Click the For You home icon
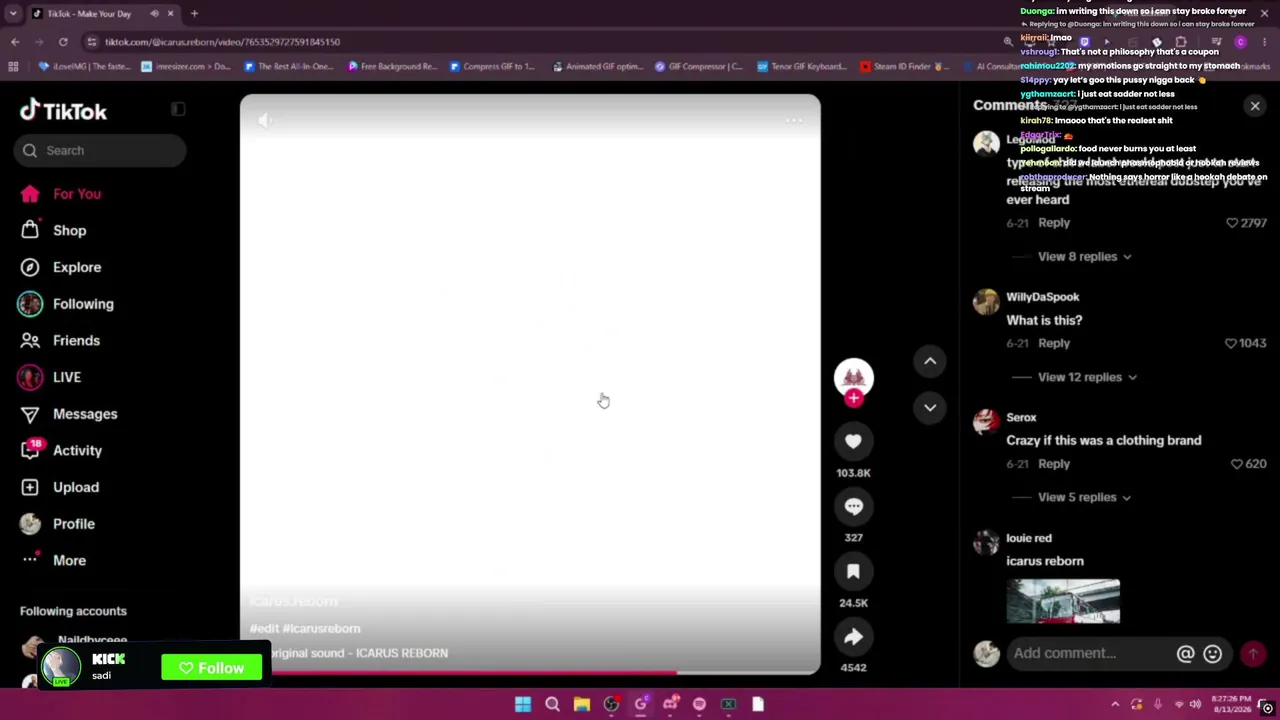This screenshot has height=720, width=1280. click(30, 194)
